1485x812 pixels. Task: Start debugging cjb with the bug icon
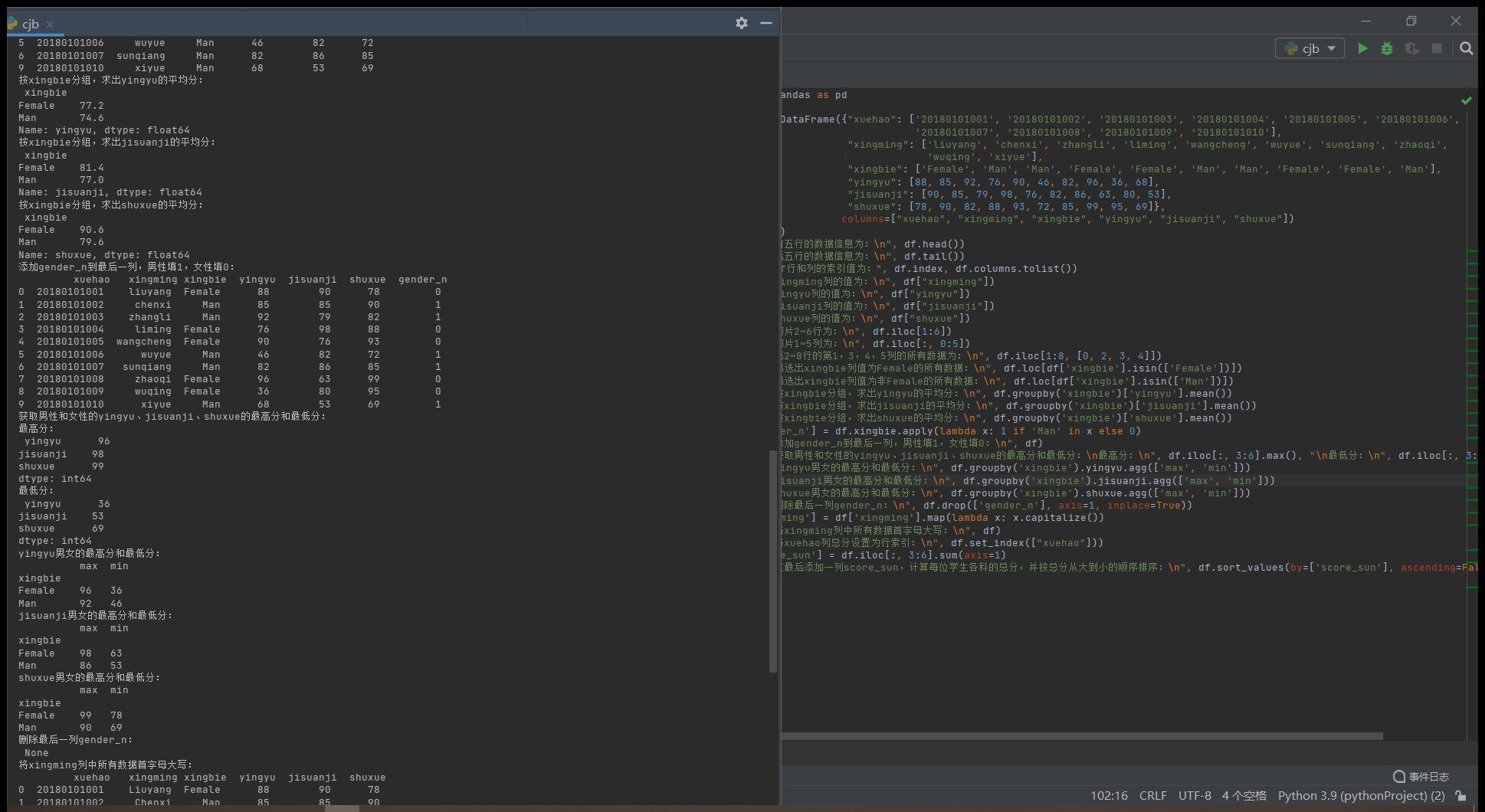[x=1387, y=48]
